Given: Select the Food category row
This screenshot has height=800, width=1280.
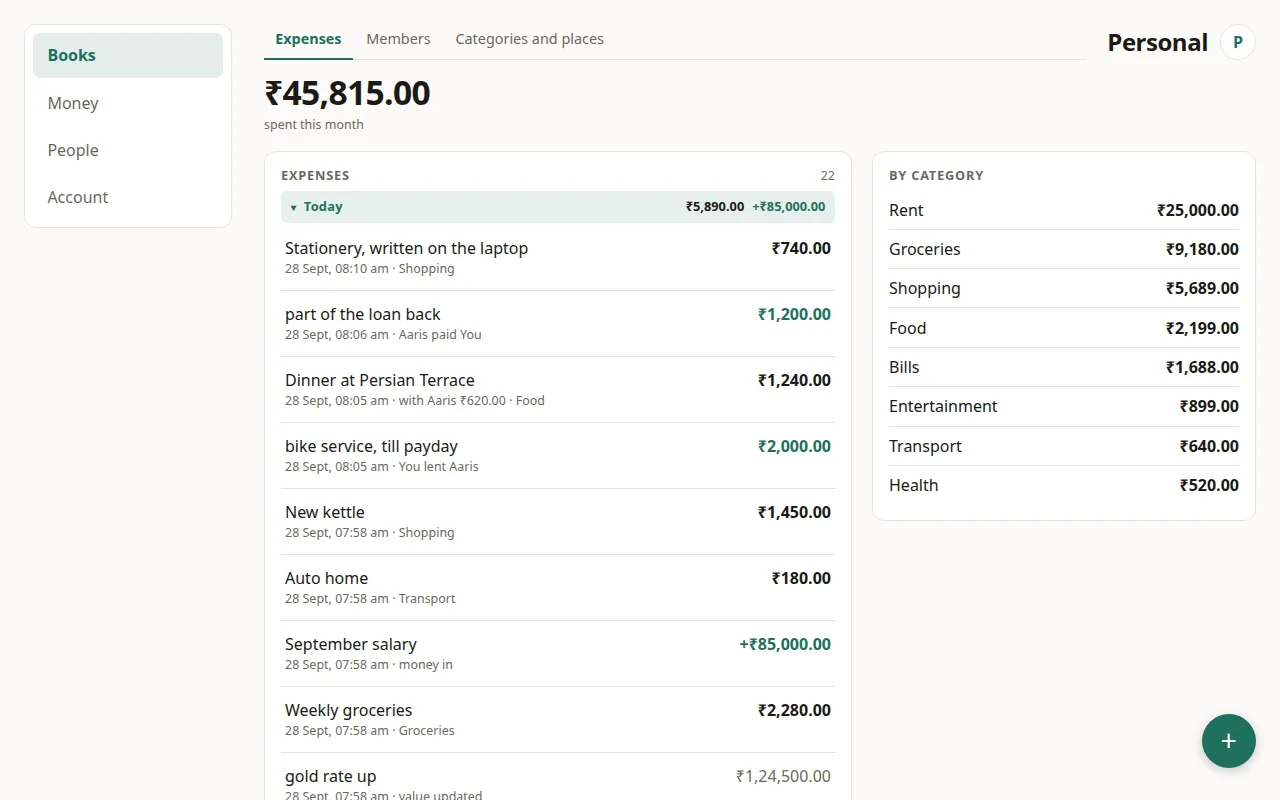Looking at the screenshot, I should click(1064, 328).
